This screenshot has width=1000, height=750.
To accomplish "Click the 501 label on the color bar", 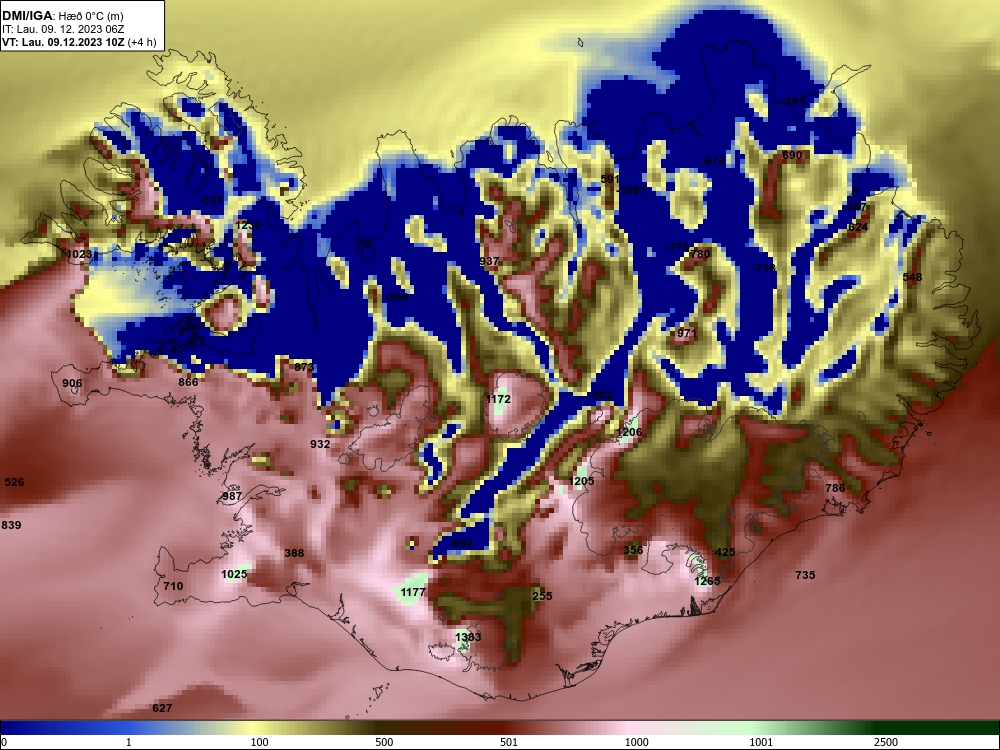I will tap(509, 742).
